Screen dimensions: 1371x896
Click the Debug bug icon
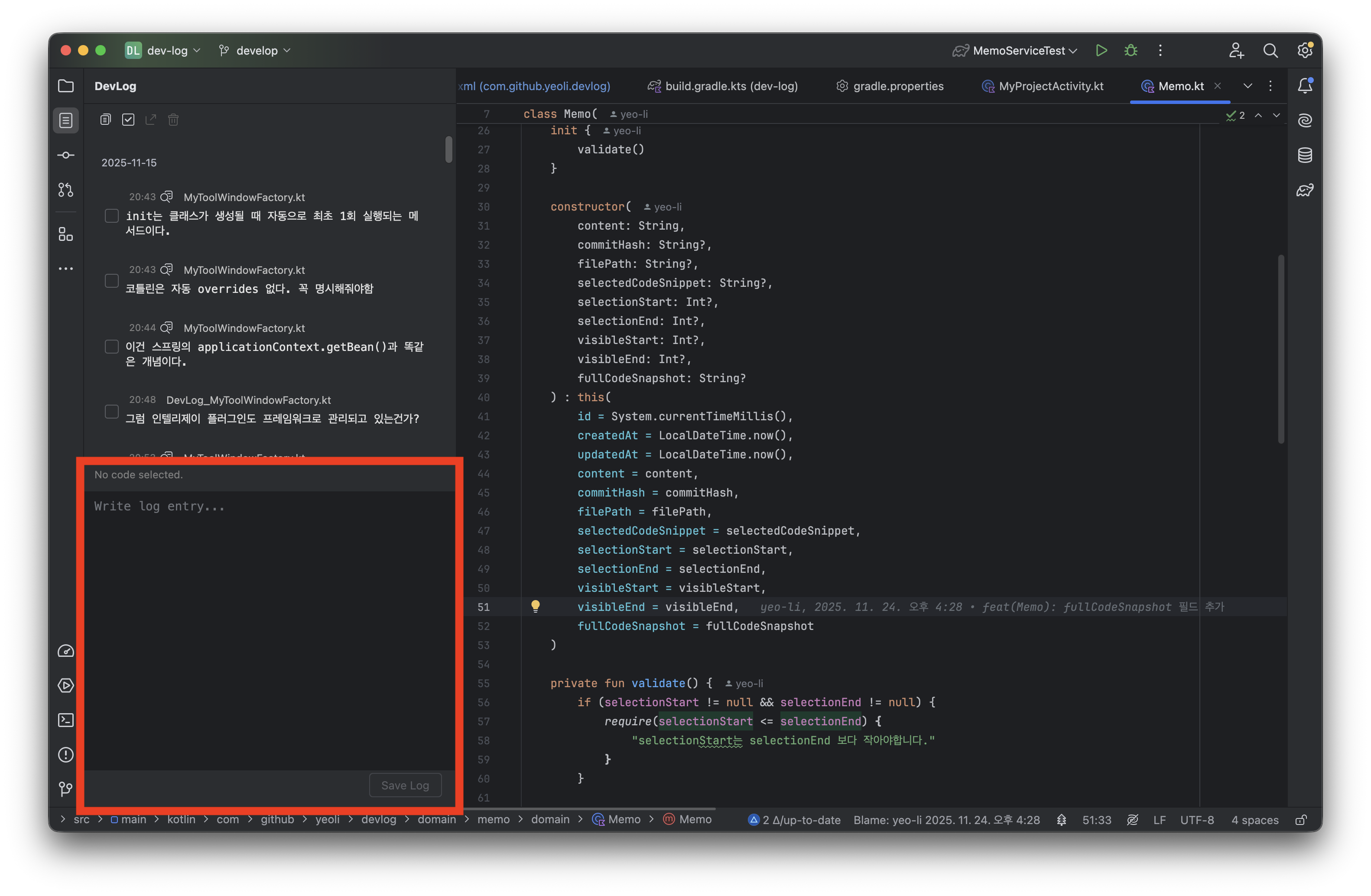1130,51
